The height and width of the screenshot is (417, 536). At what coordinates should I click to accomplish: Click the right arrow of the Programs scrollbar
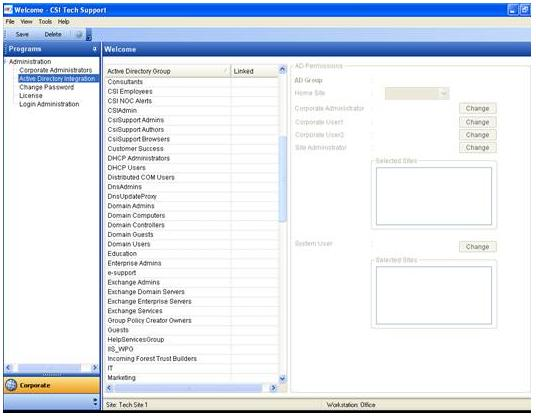coord(95,367)
